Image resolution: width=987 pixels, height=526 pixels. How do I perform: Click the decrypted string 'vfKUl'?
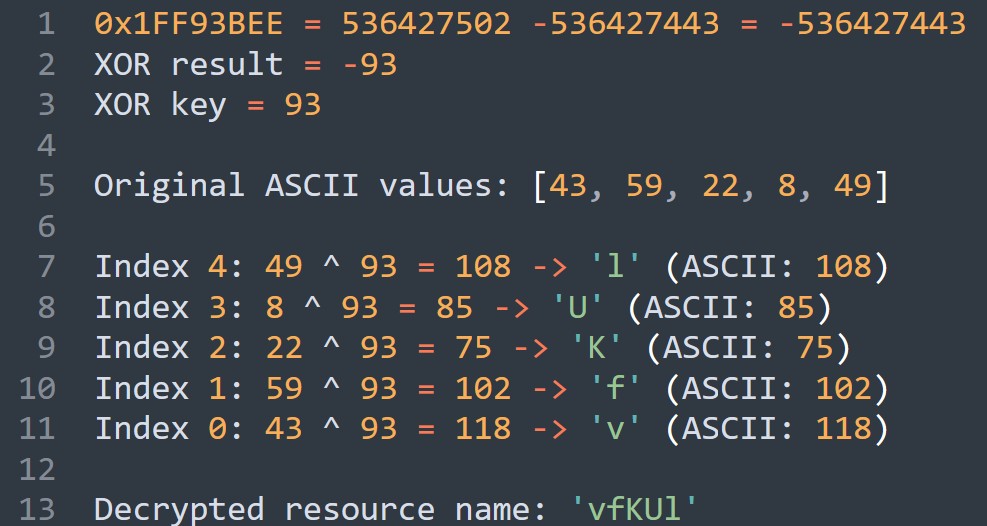(x=633, y=509)
